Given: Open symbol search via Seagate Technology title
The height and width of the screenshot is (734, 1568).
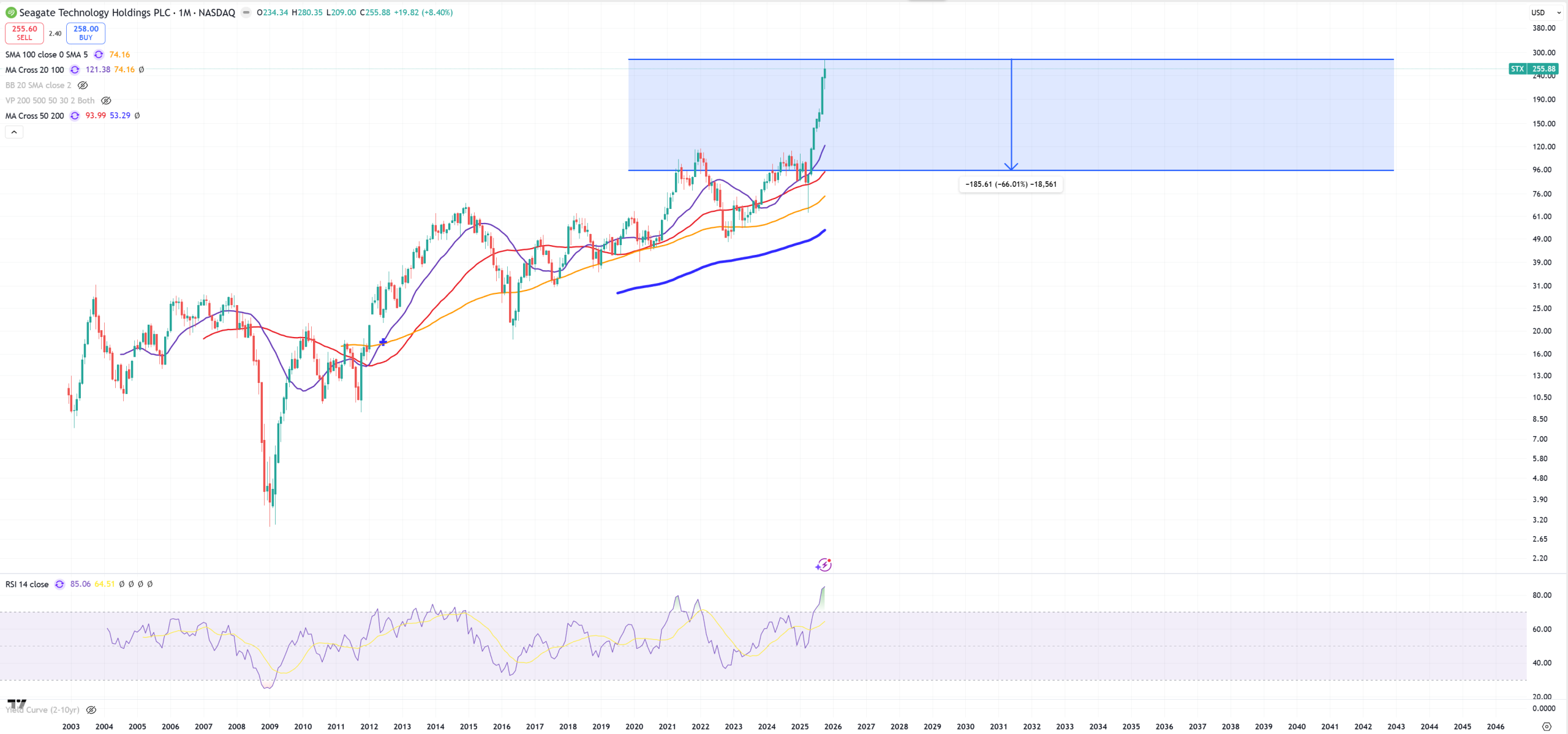Looking at the screenshot, I should [x=95, y=12].
